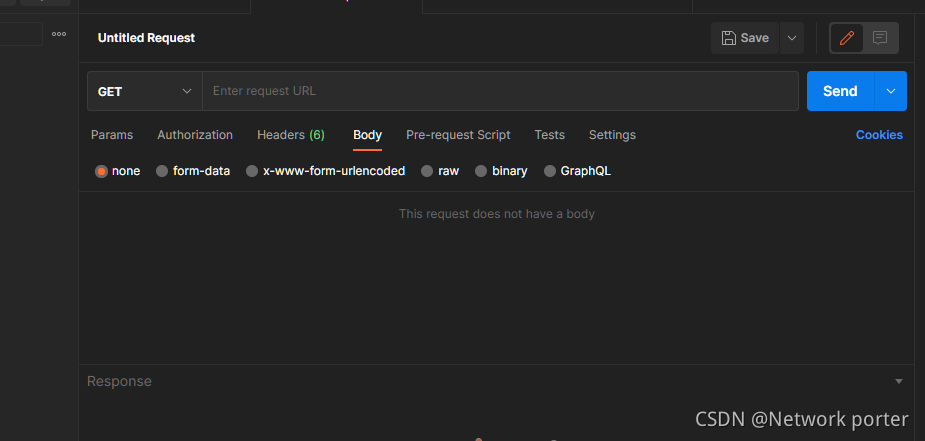Open the GET method dropdown
Screen dimensions: 925x441
point(145,91)
